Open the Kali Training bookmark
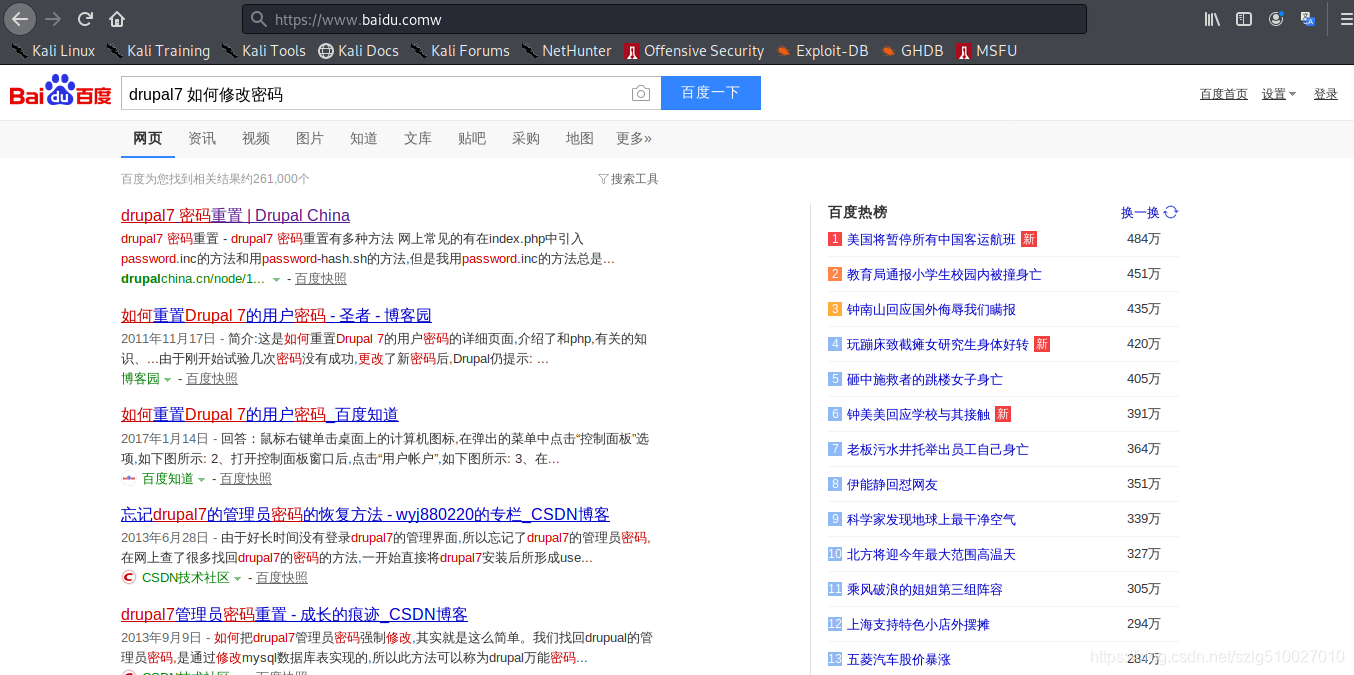Viewport: 1354px width, 675px height. (158, 51)
